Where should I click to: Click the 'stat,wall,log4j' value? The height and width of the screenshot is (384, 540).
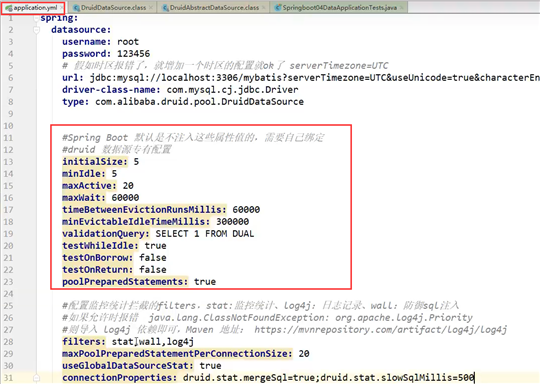pos(153,342)
